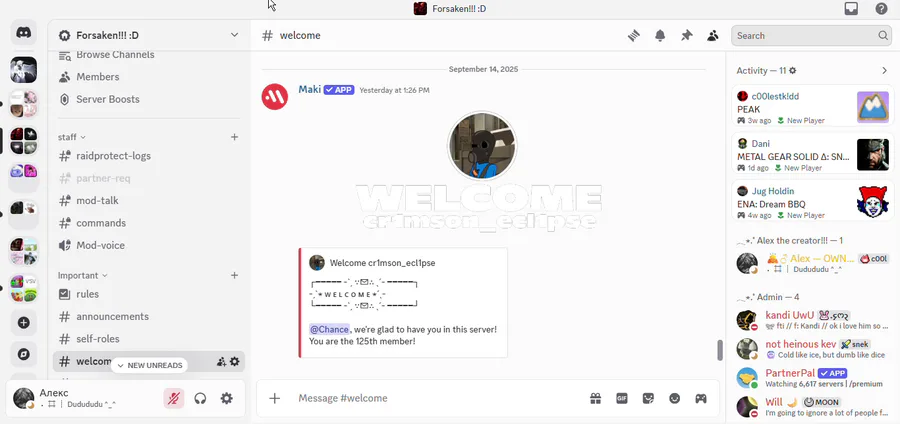The image size is (900, 424).
Task: Open the emoji picker
Action: [674, 398]
